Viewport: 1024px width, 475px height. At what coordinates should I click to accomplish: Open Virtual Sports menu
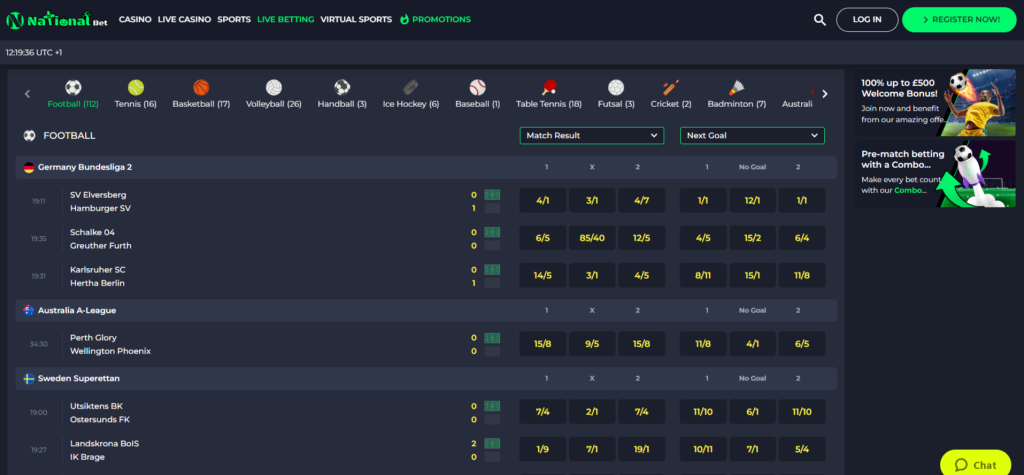coord(356,20)
